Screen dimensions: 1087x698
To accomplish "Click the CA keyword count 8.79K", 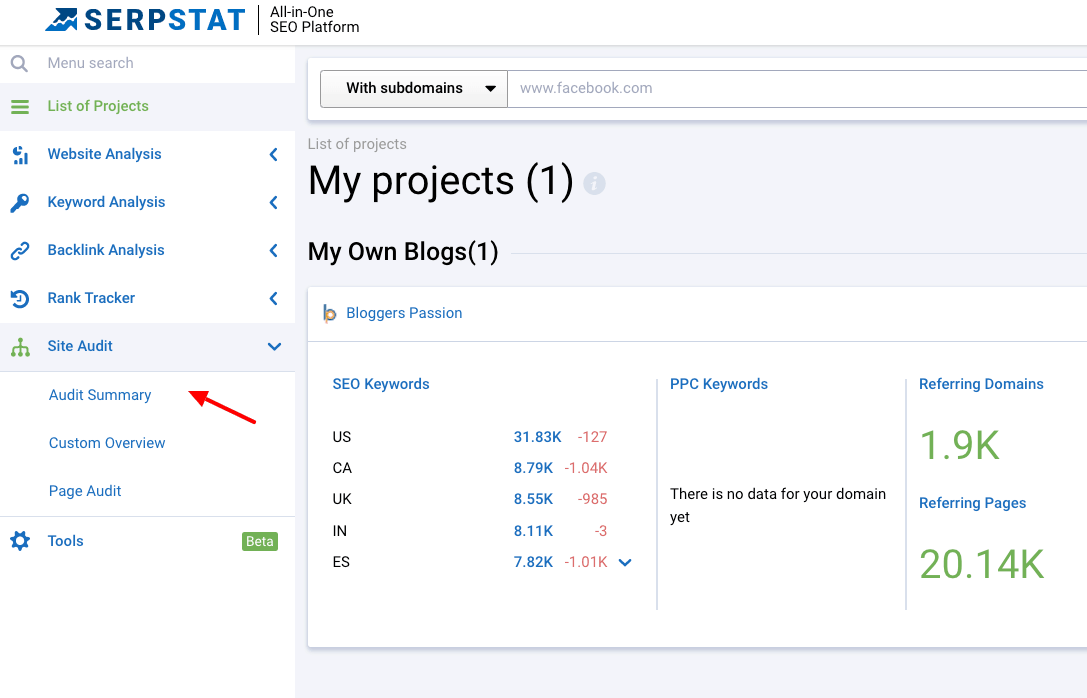I will click(533, 469).
